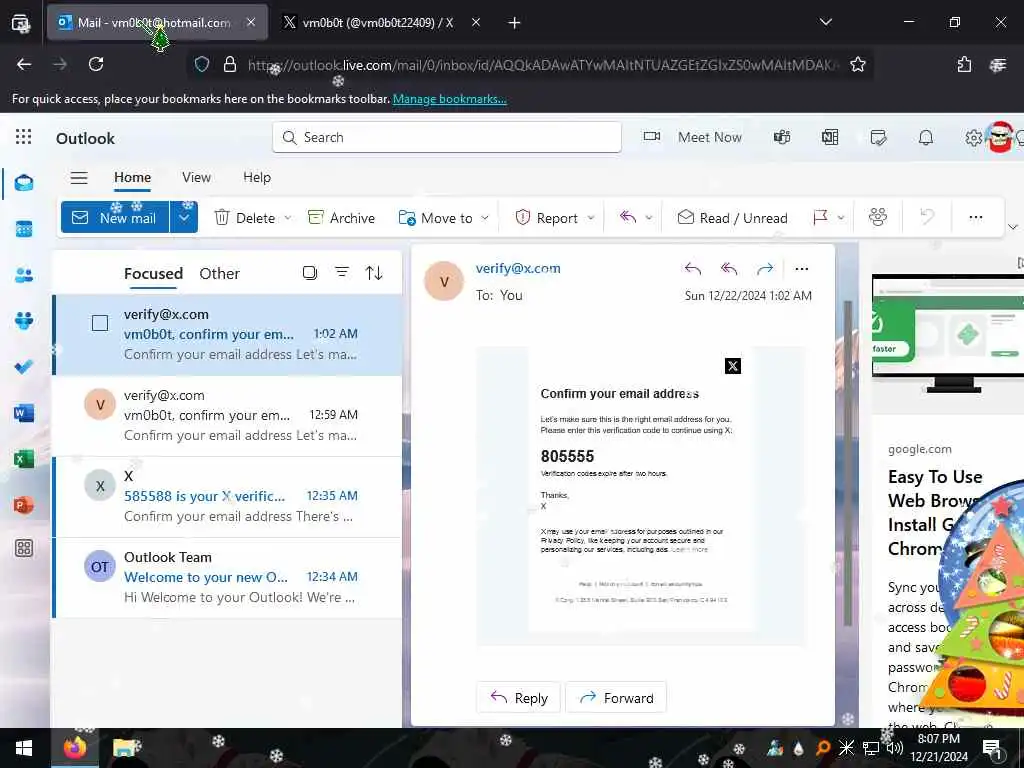Select the Other inbox tab
This screenshot has width=1024, height=768.
pyautogui.click(x=219, y=274)
